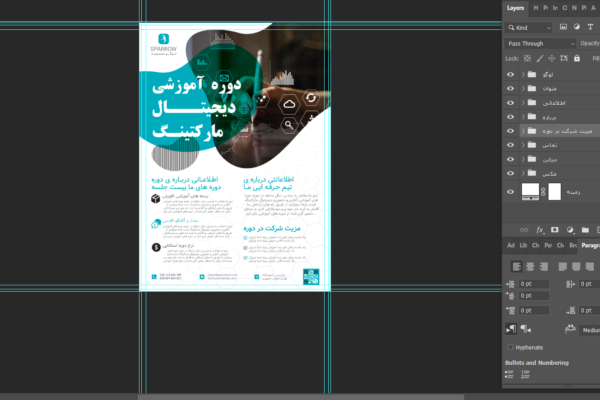
Task: Click link layers icon at Layers panel bottom
Action: (524, 230)
